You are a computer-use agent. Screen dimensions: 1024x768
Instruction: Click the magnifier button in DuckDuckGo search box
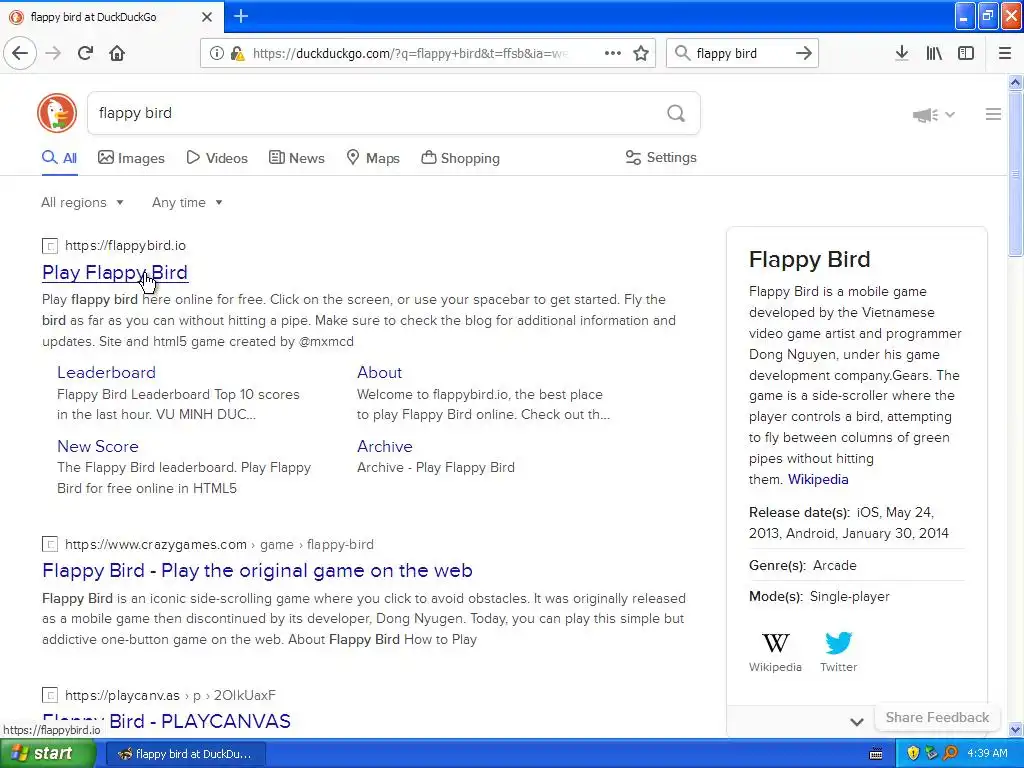pos(676,114)
